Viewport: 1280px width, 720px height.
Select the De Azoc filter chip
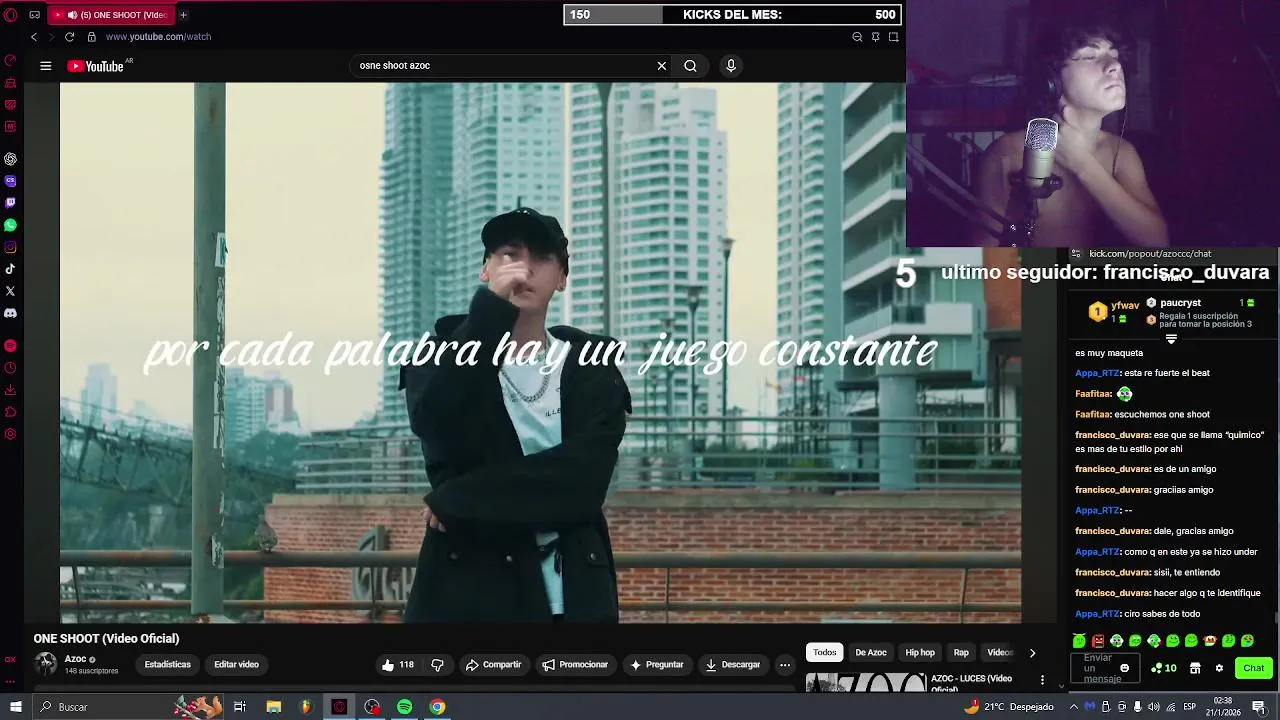tap(871, 653)
